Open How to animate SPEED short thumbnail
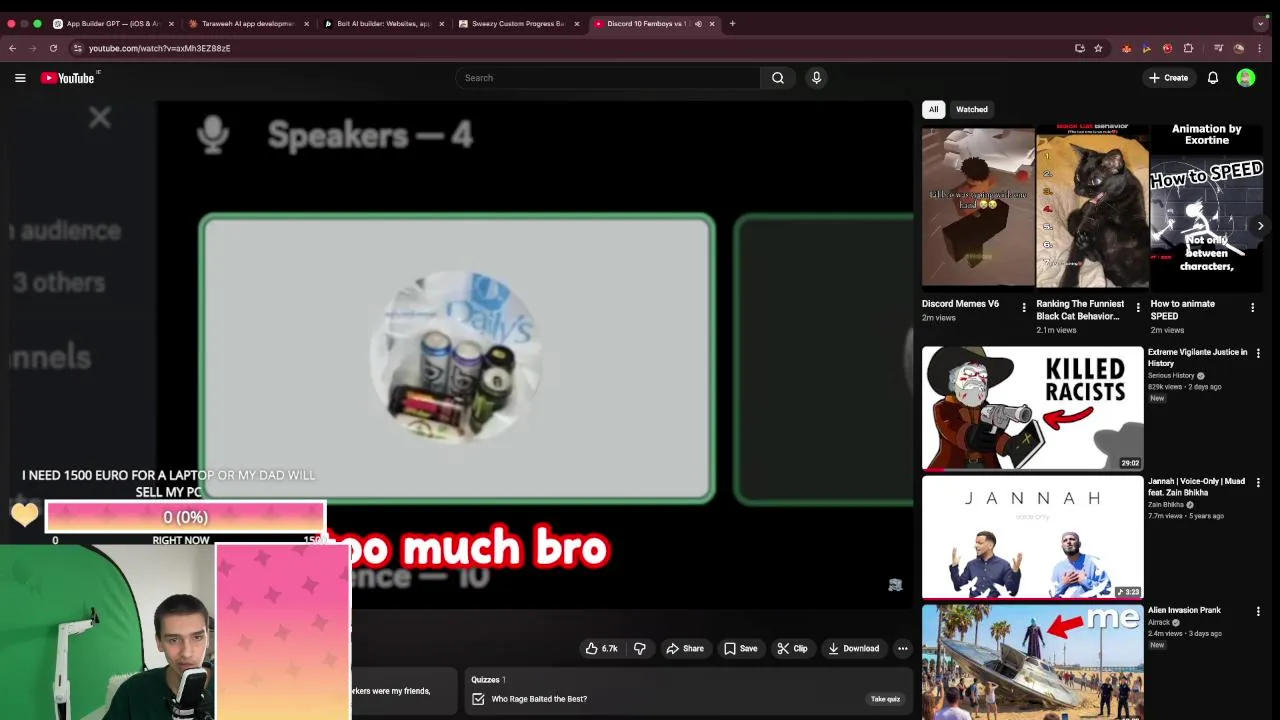 tap(1206, 206)
